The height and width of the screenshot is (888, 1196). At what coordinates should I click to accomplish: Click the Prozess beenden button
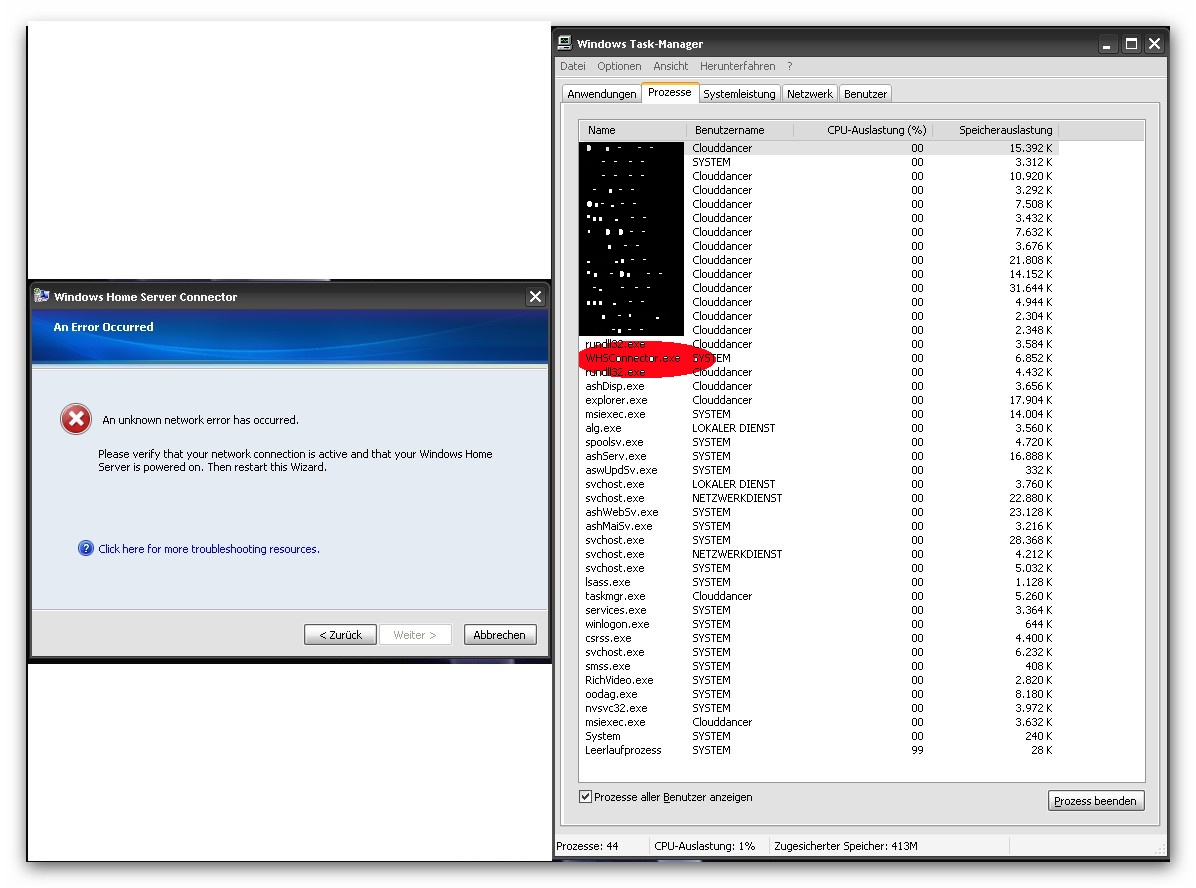click(1095, 800)
